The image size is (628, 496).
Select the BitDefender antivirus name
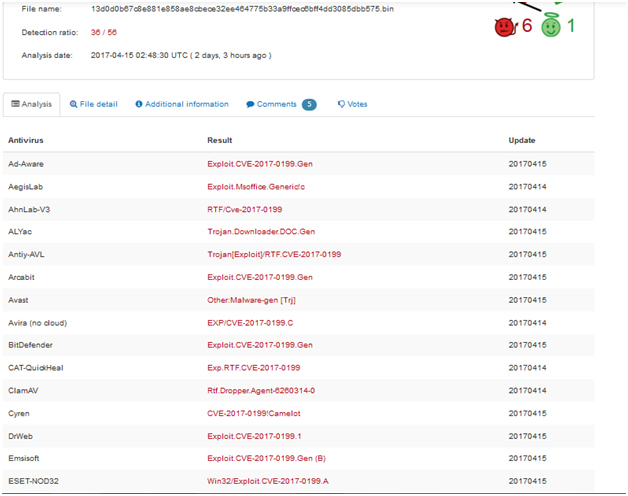(x=30, y=345)
